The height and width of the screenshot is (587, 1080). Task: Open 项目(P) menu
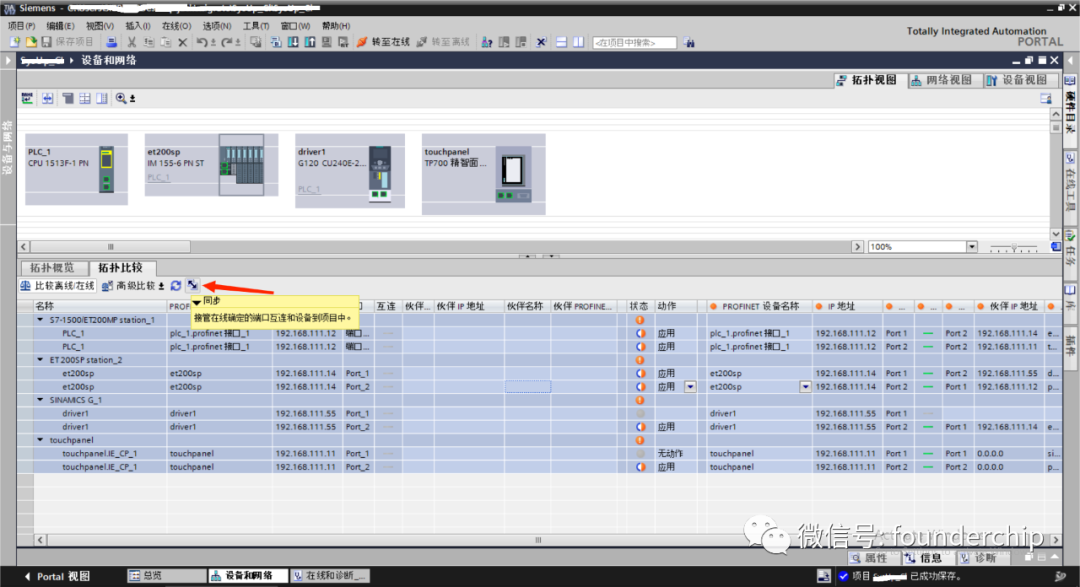point(21,25)
